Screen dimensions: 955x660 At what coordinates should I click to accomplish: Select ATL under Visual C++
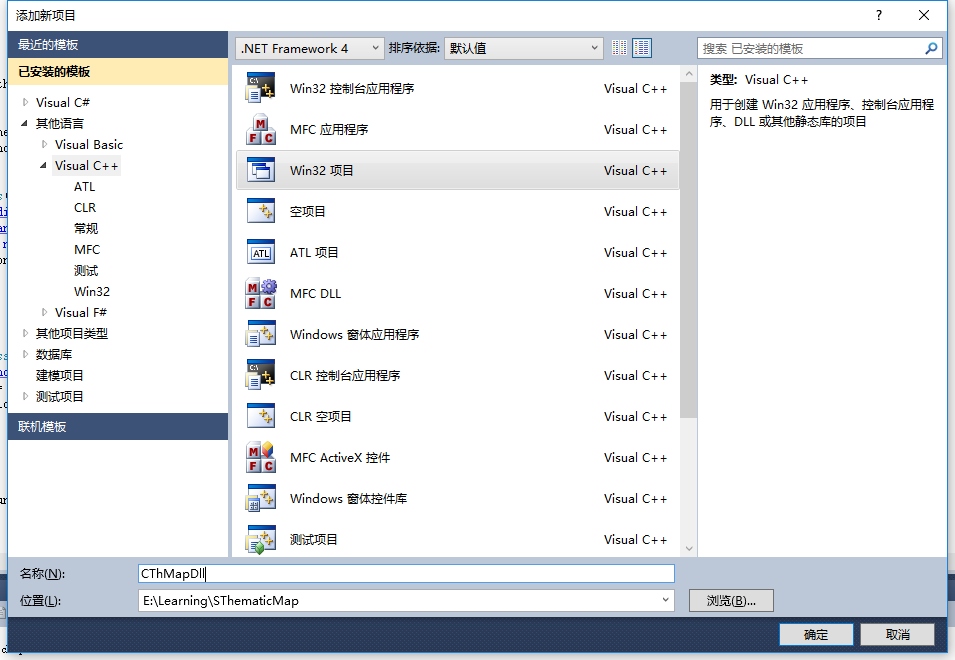(x=84, y=186)
